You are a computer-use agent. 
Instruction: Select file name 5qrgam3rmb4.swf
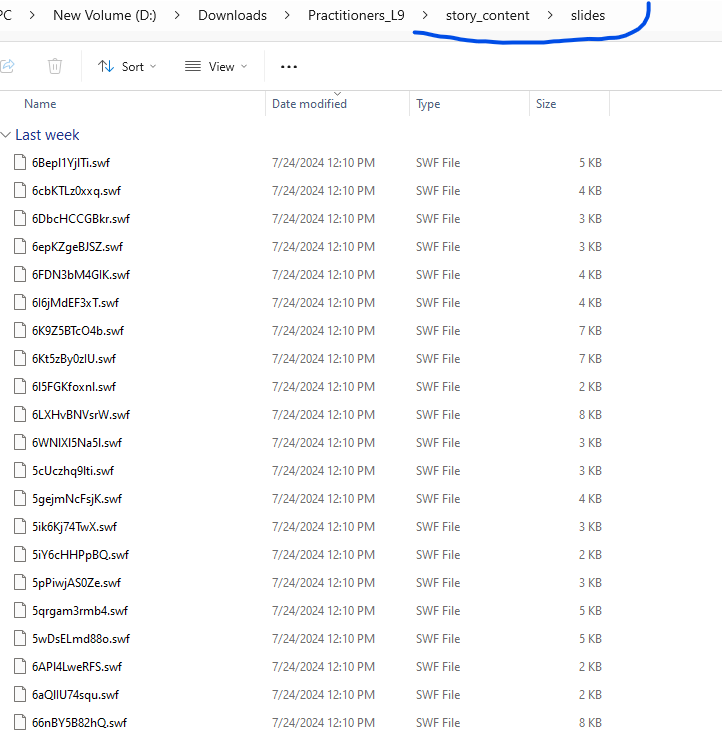pyautogui.click(x=80, y=611)
